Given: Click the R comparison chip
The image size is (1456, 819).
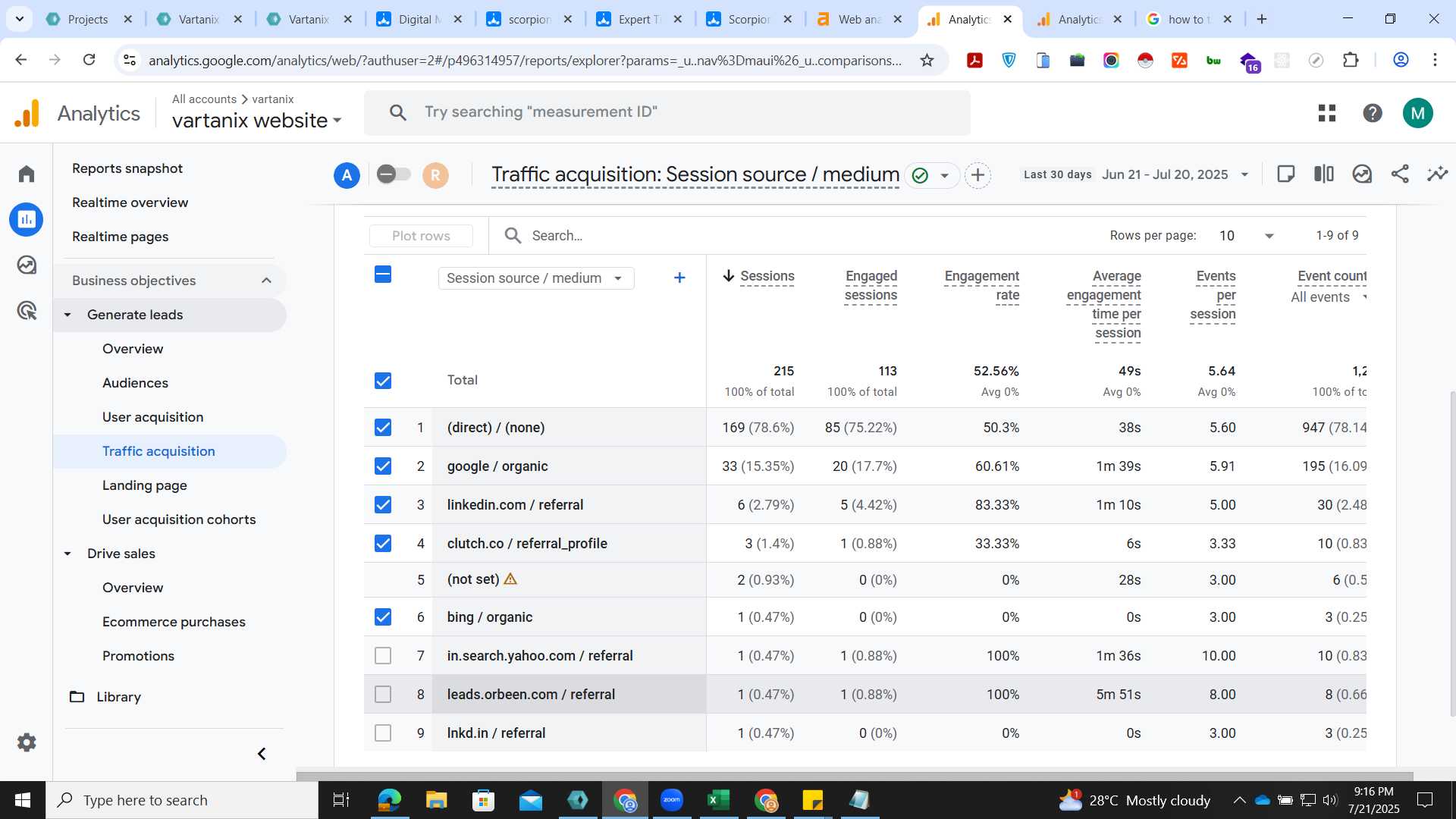Looking at the screenshot, I should tap(435, 175).
